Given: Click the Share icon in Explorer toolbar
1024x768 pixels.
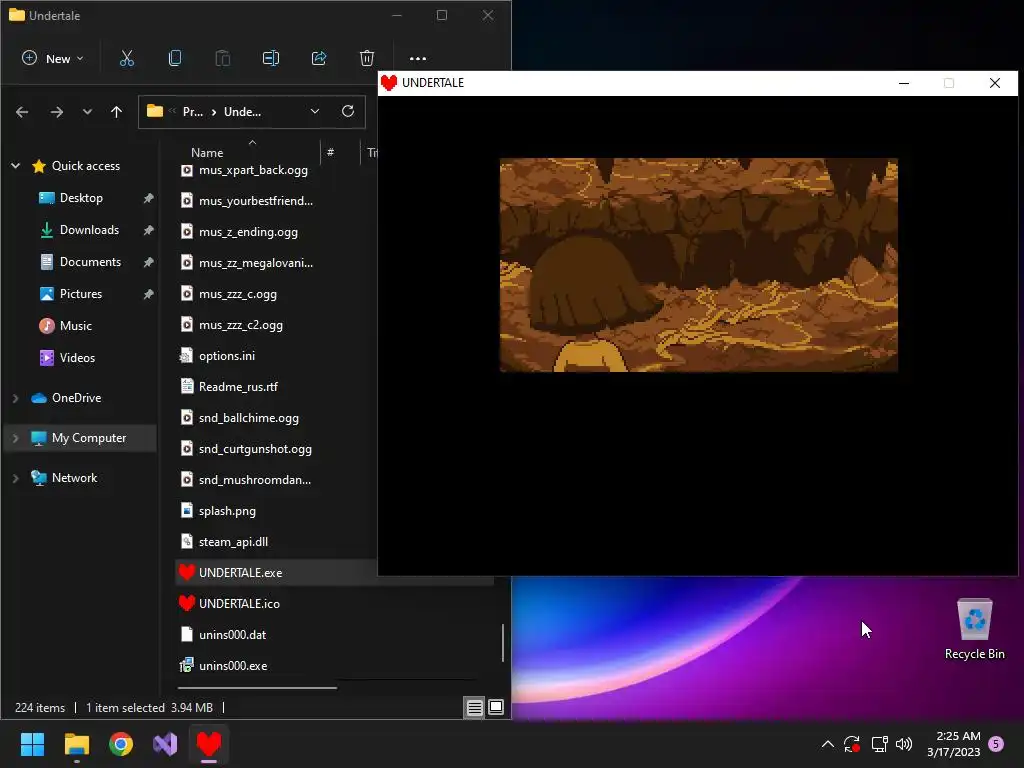Looking at the screenshot, I should pos(319,58).
